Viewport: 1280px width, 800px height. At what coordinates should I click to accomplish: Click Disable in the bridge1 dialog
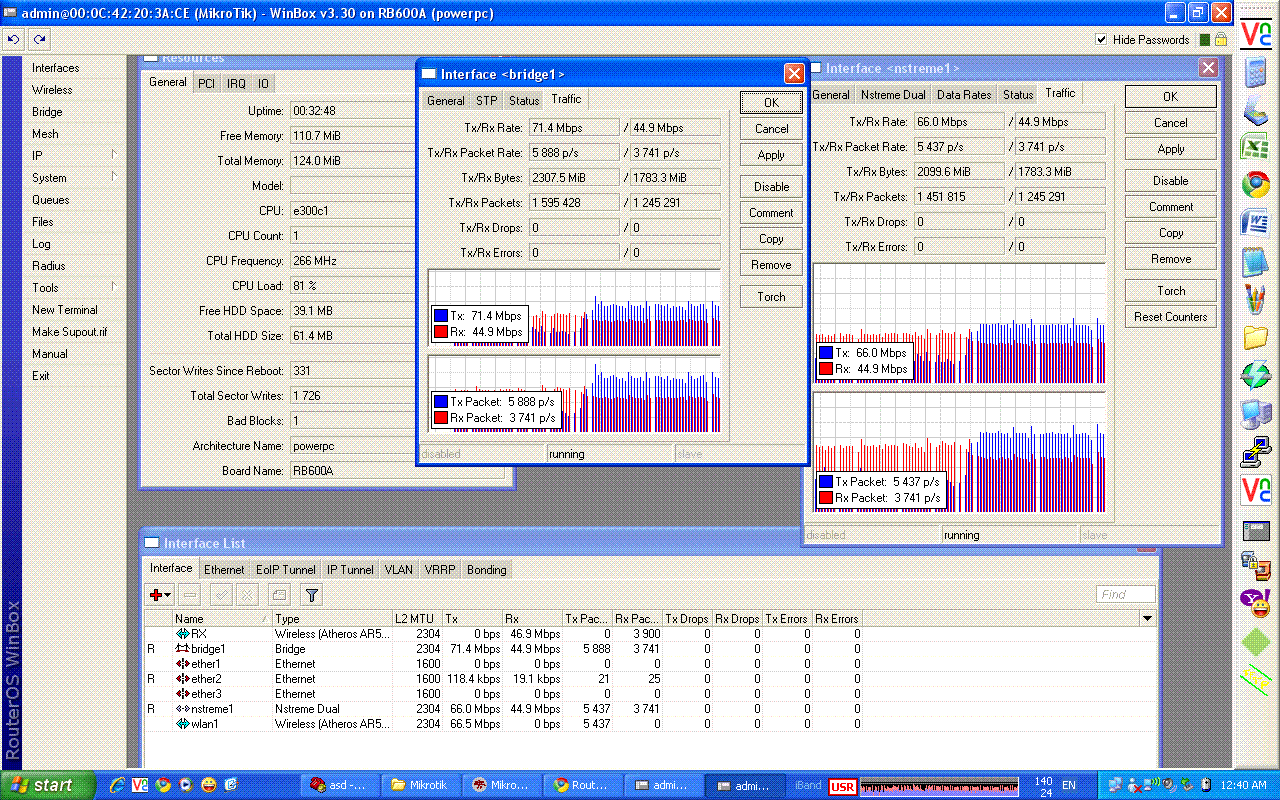coord(771,187)
